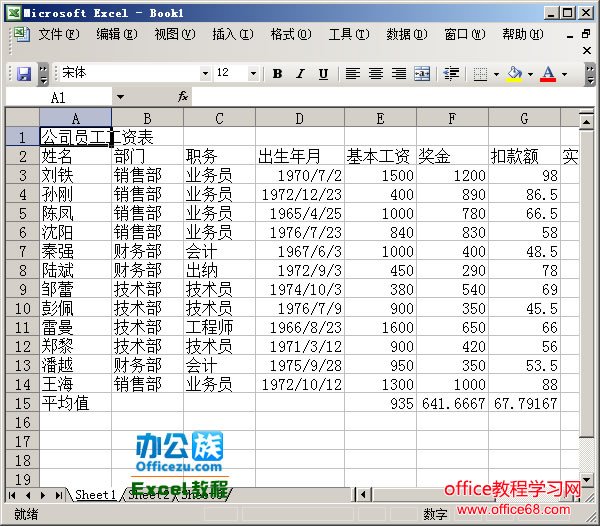Align text left
The image size is (600, 526).
pos(352,73)
